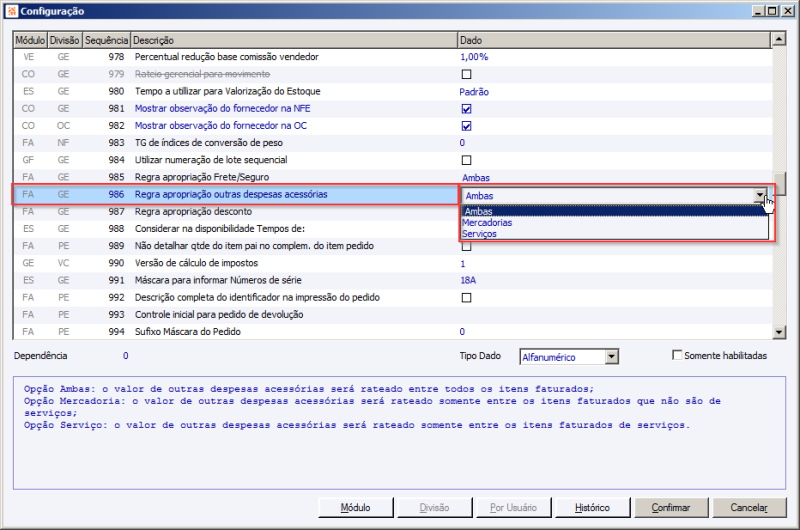Image resolution: width=800 pixels, height=530 pixels.
Task: Sort by the Sequência column header
Action: point(106,40)
